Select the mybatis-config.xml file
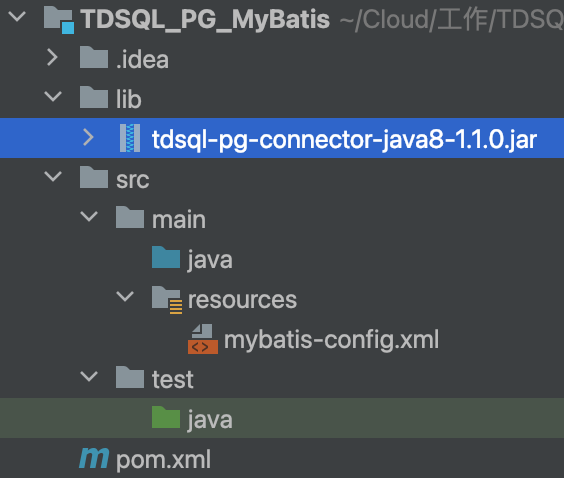The image size is (564, 478). (331, 340)
